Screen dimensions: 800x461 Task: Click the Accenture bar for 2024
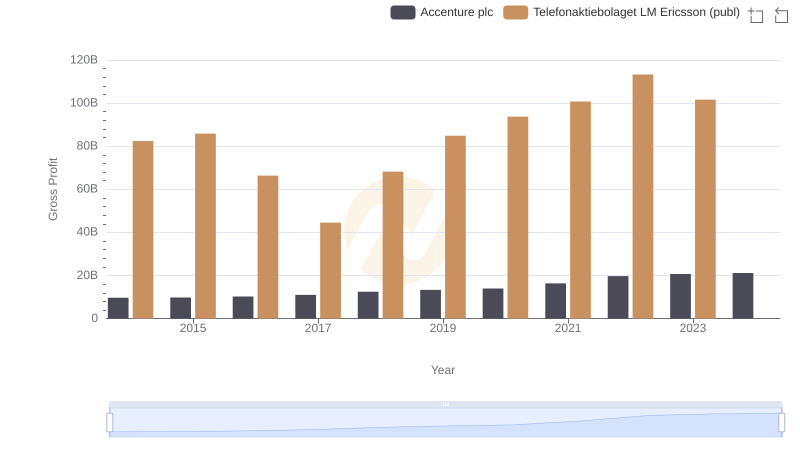pyautogui.click(x=743, y=296)
